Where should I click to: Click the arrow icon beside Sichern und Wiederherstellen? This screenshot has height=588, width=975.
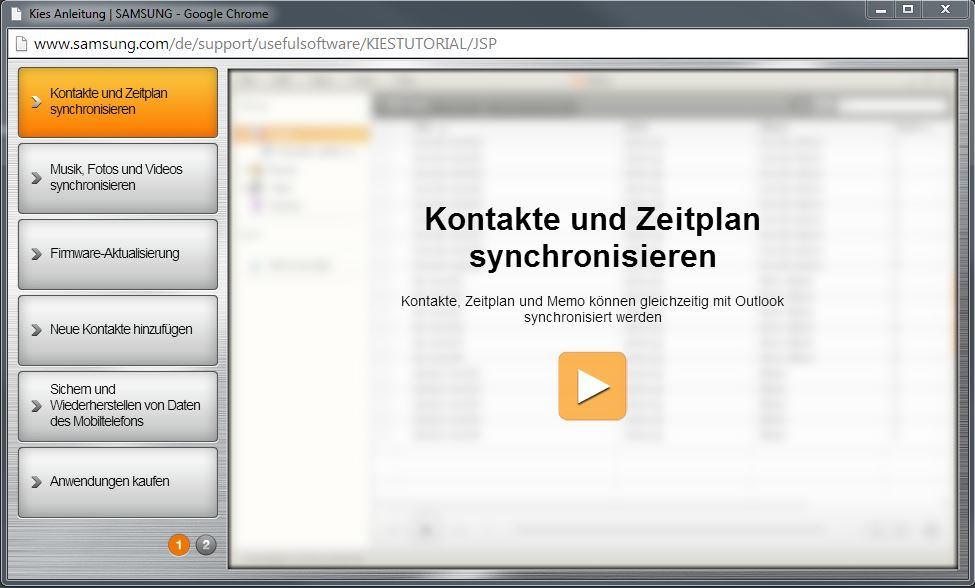coord(36,406)
